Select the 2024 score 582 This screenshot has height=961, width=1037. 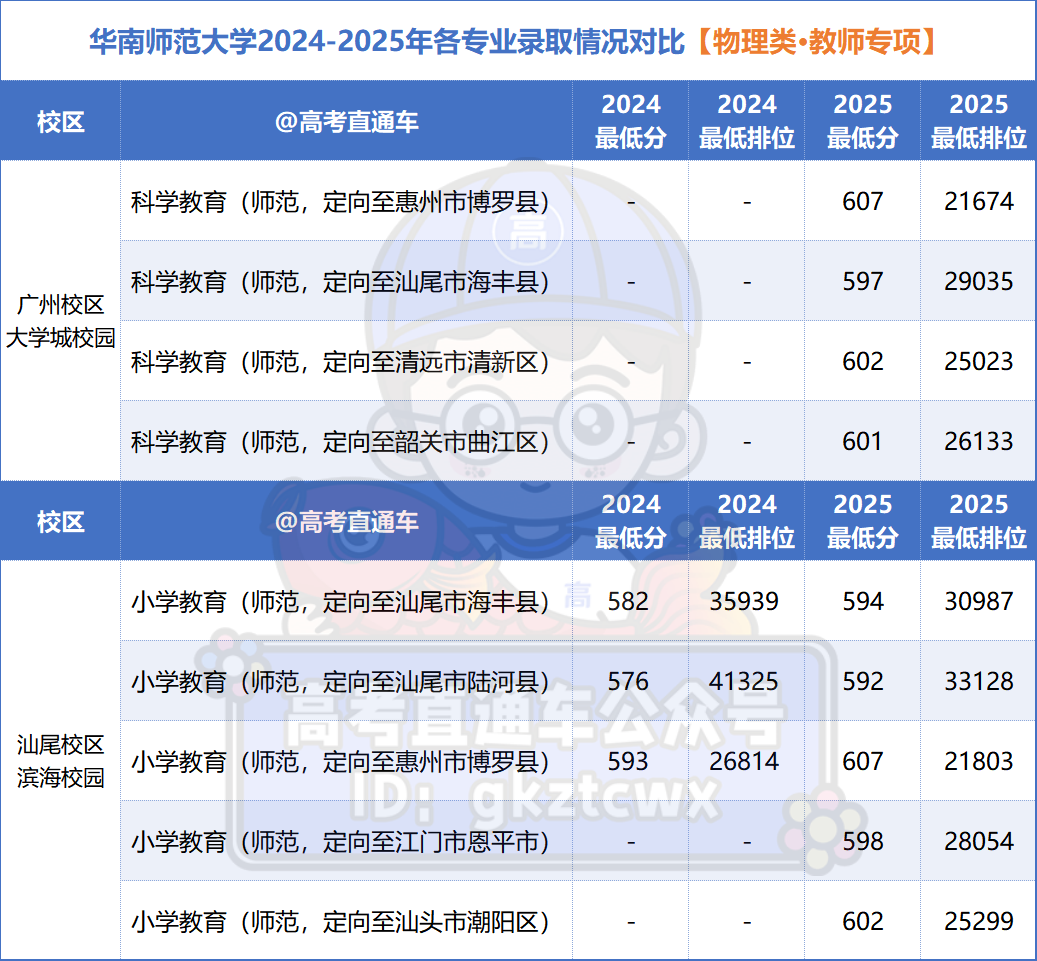(x=628, y=601)
